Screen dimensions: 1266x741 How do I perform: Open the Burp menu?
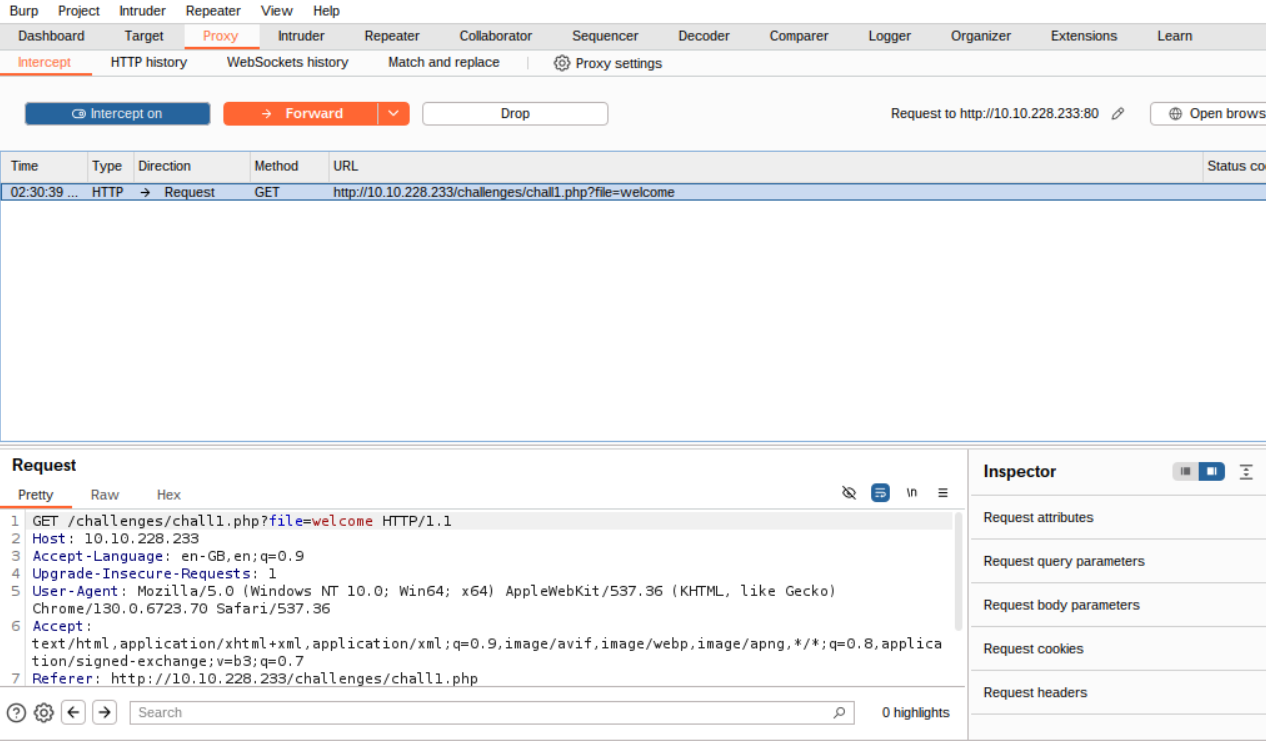(24, 11)
